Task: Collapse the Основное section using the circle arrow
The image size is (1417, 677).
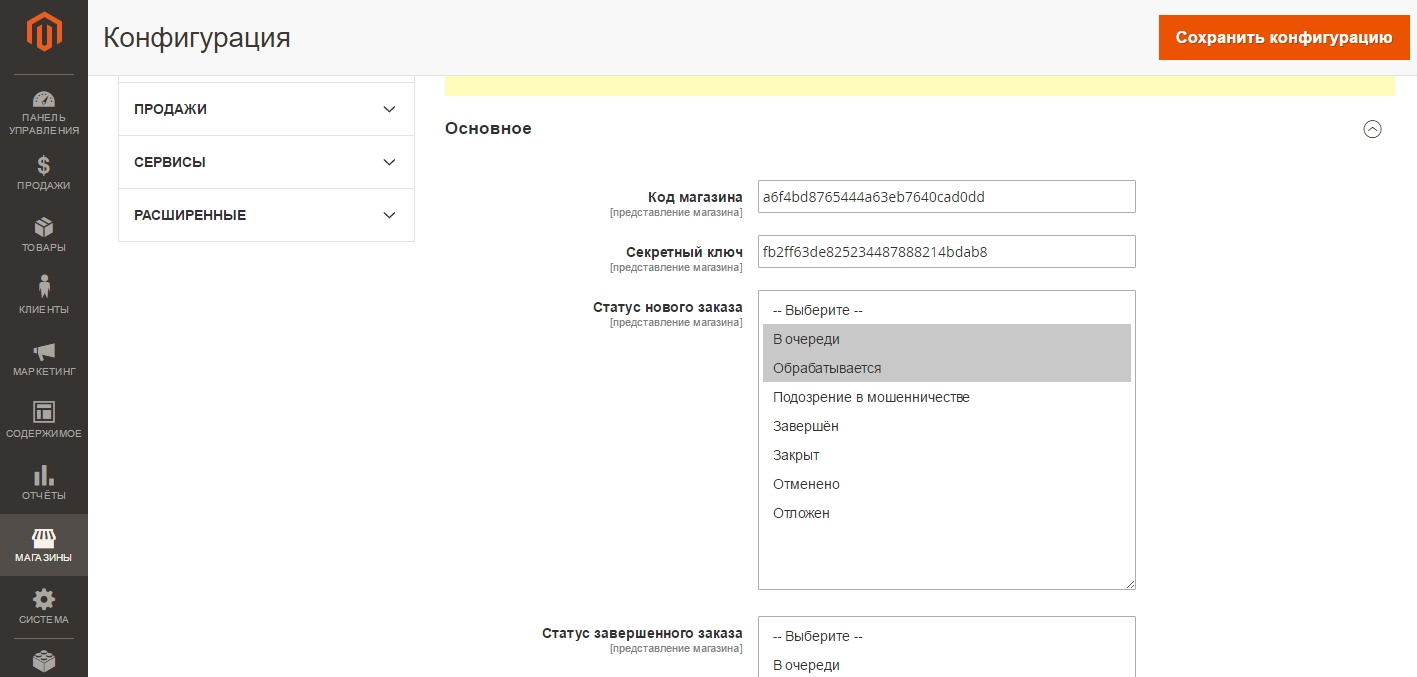Action: point(1372,129)
